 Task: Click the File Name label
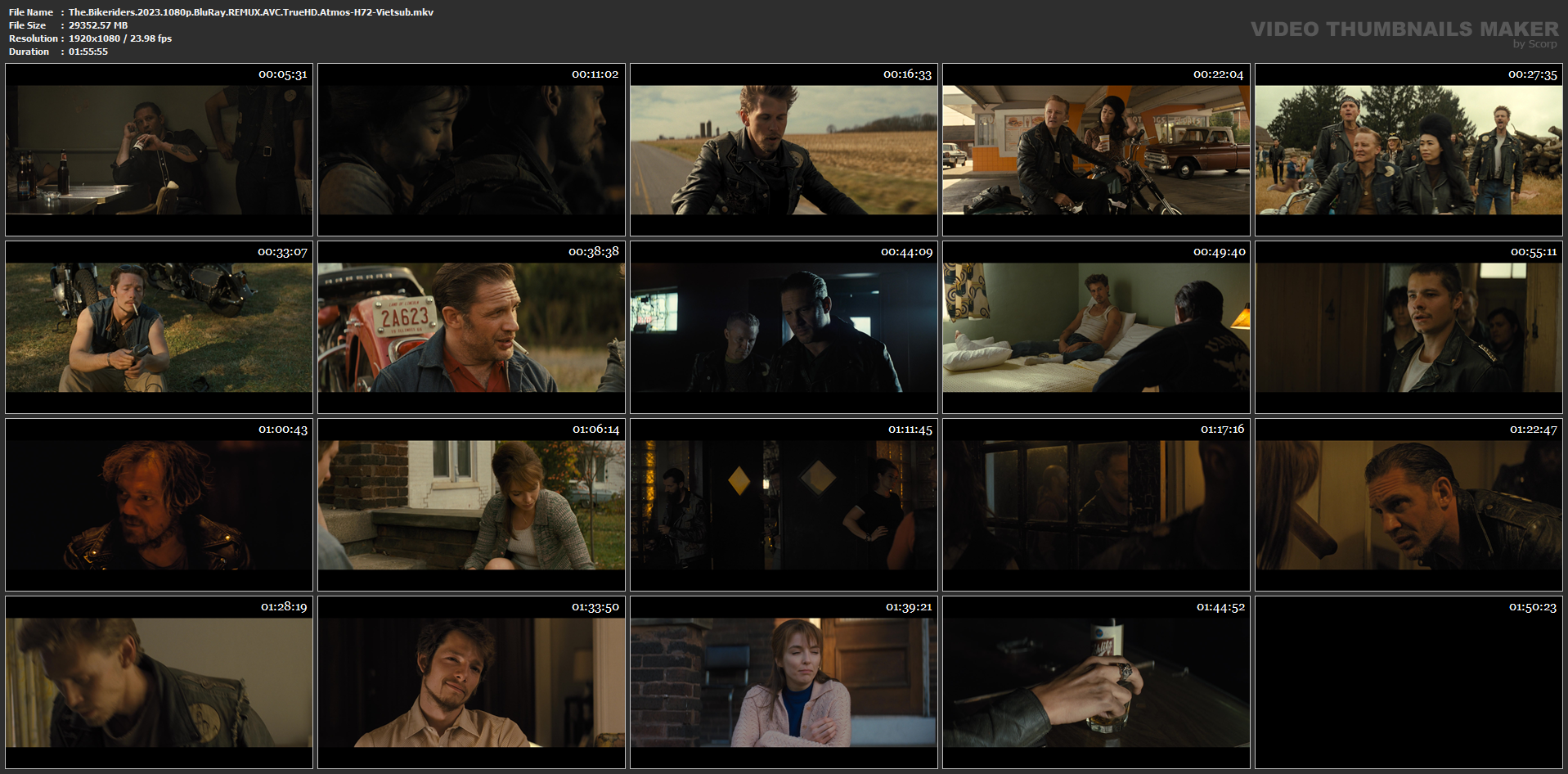[x=31, y=12]
